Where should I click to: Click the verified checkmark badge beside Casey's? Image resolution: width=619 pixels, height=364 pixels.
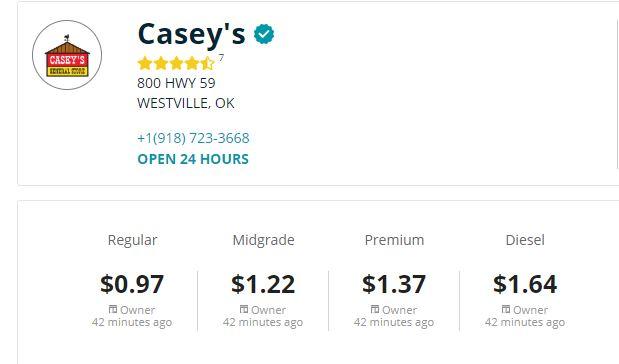[264, 34]
